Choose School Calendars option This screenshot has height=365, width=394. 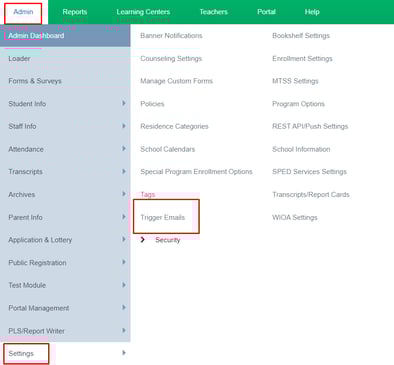[168, 149]
